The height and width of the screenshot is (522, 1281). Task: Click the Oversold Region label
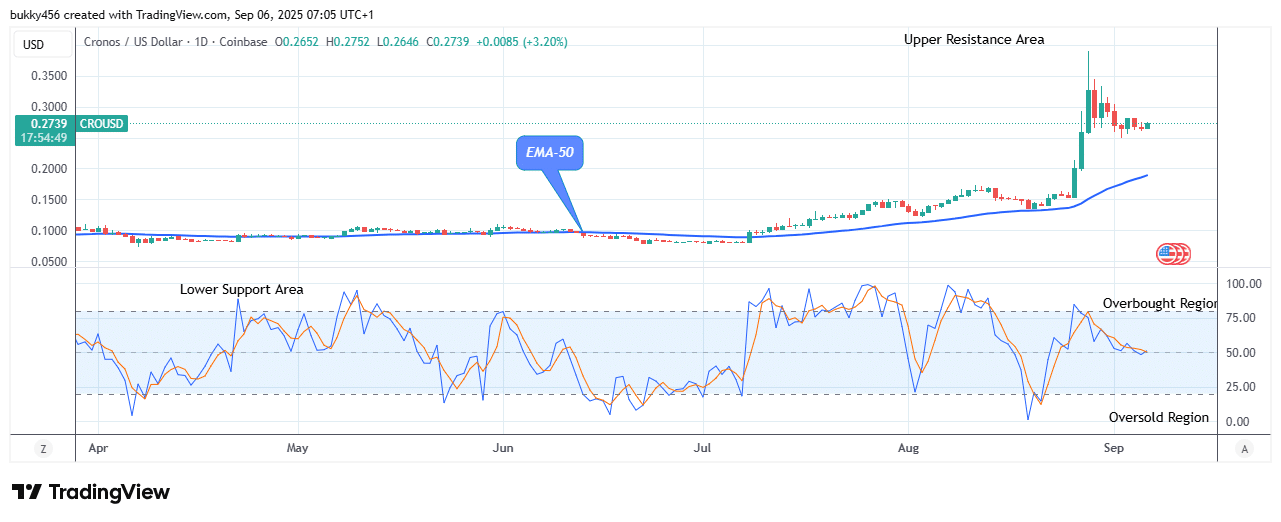point(1159,417)
